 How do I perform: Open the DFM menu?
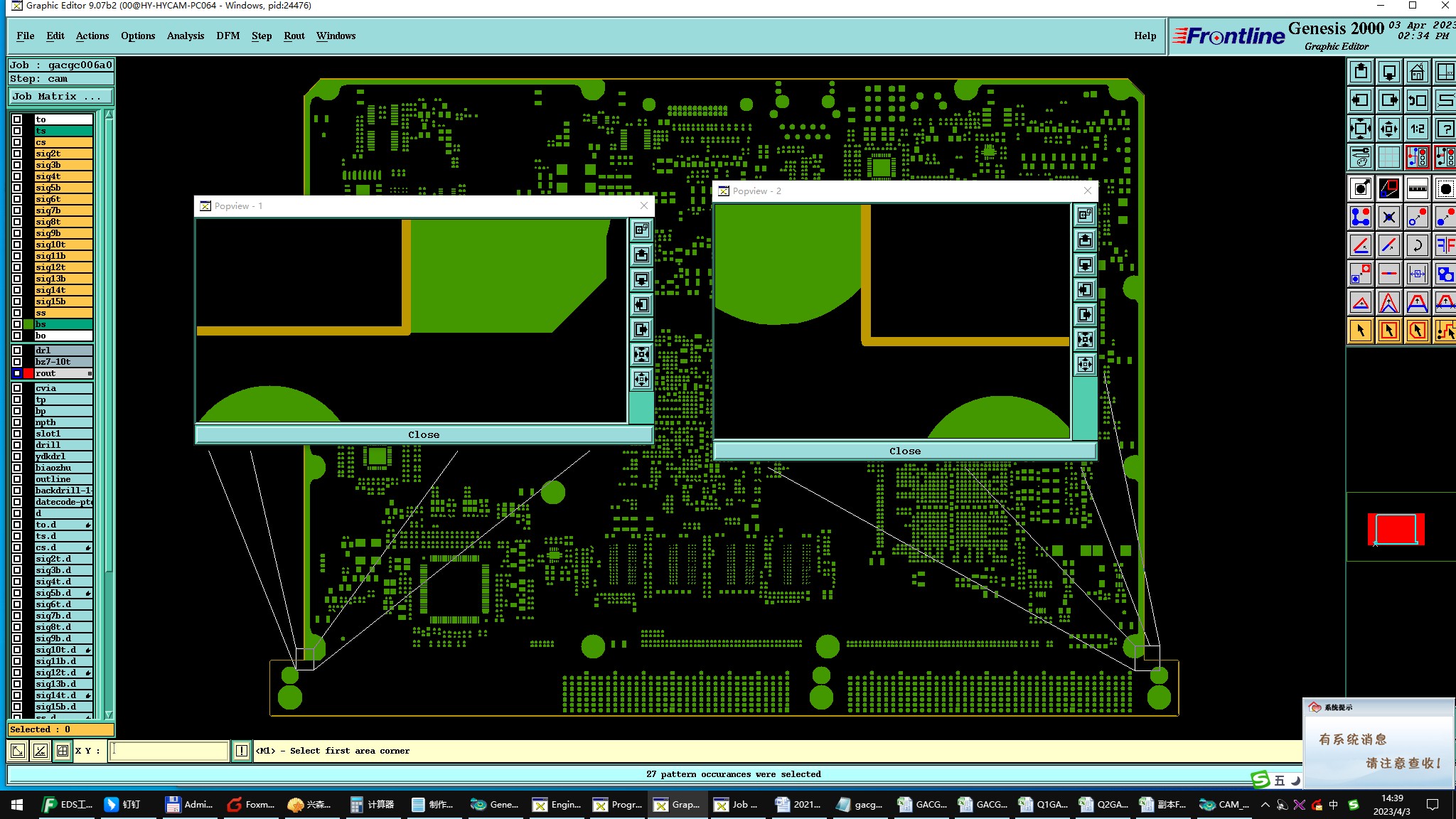[x=227, y=36]
